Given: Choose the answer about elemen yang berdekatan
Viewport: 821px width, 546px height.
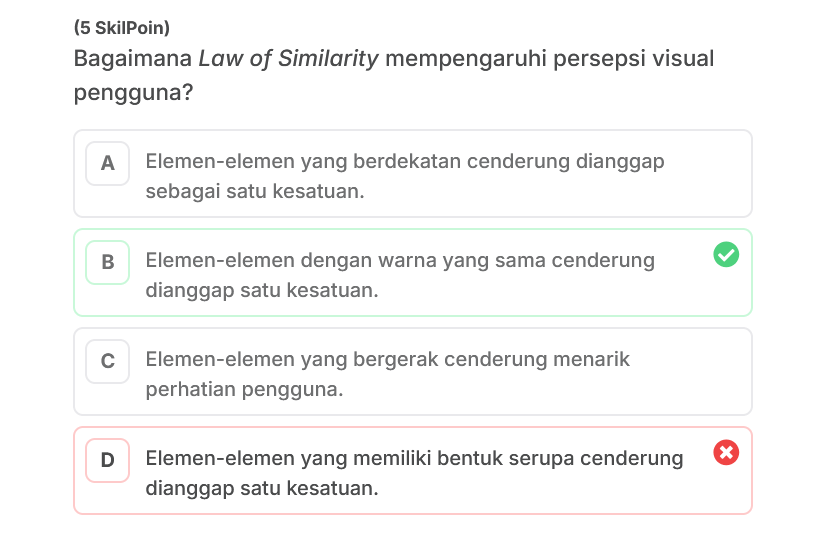Looking at the screenshot, I should click(x=413, y=173).
